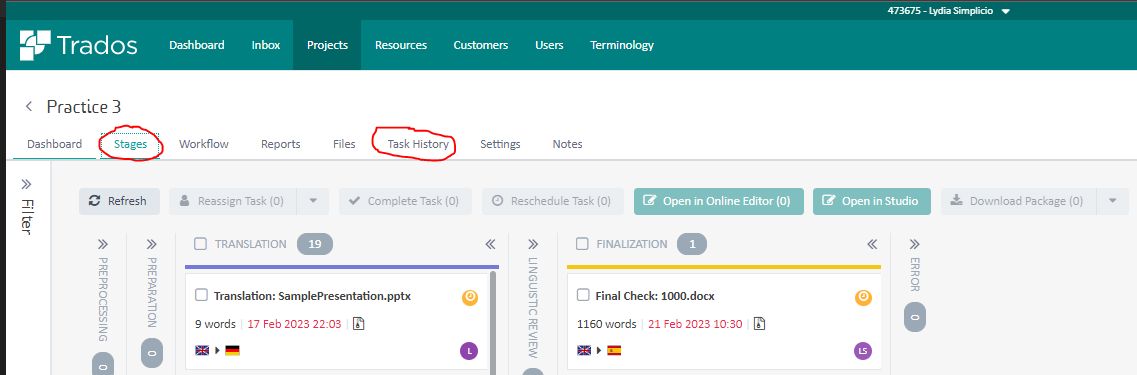
Task: Tick the Final Check: 1000.docx task checkbox
Action: tap(582, 295)
